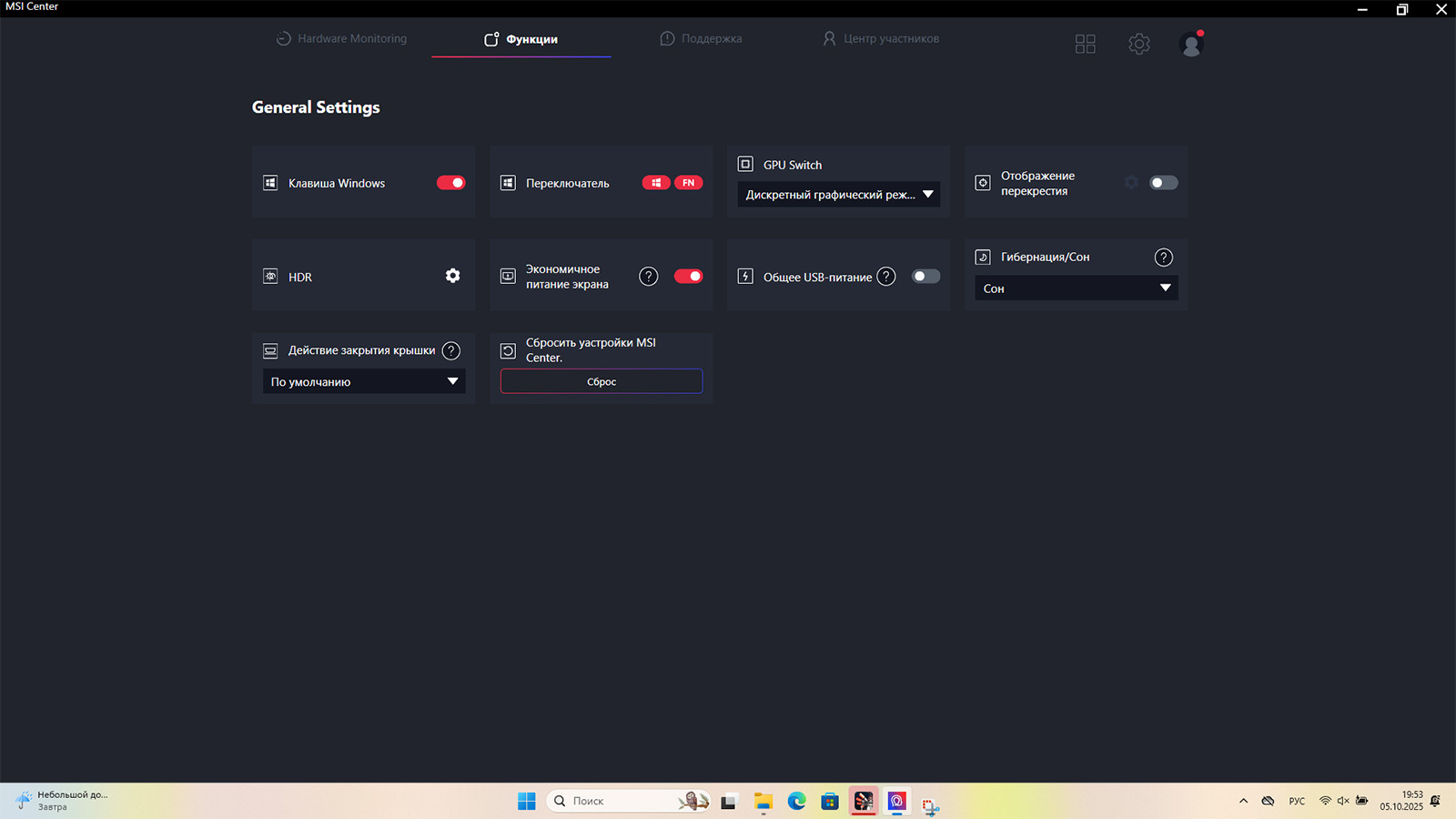Image resolution: width=1456 pixels, height=819 pixels.
Task: Enable the Общее USB-питание switch
Action: coord(925,277)
